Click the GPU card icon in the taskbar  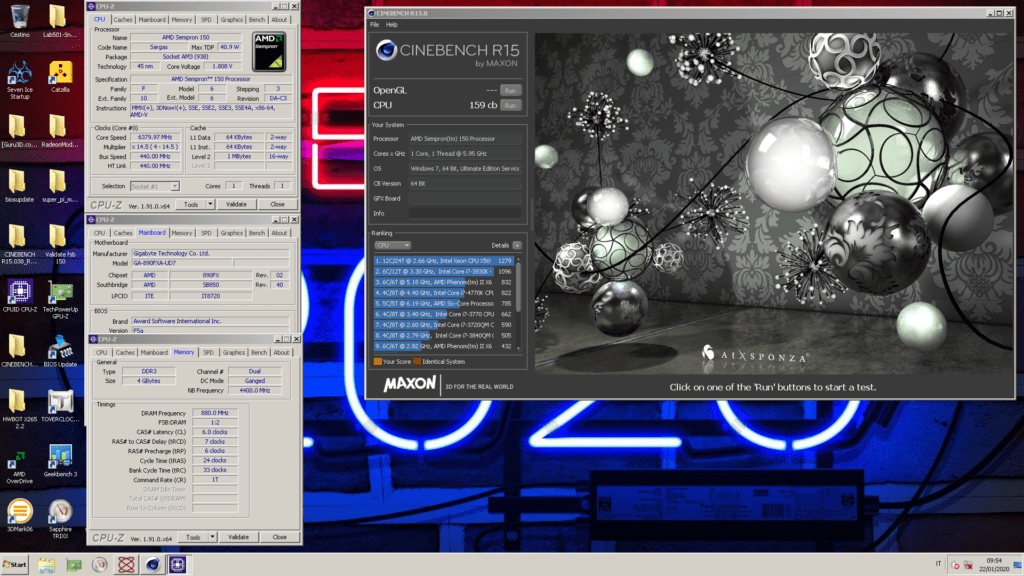point(73,565)
